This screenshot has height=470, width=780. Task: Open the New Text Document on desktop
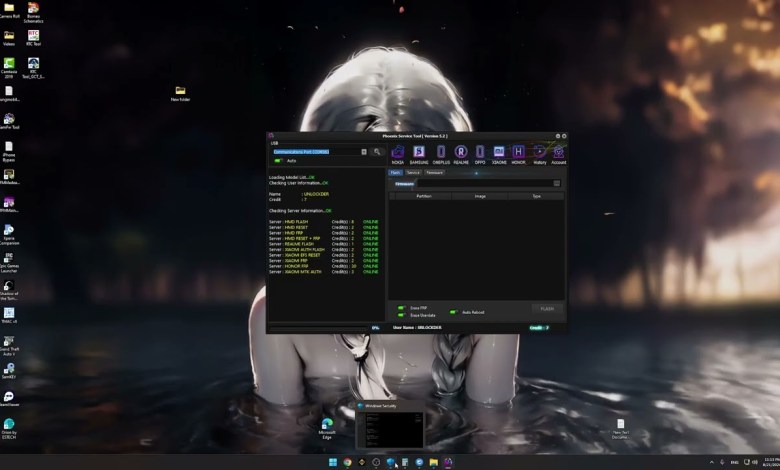point(620,428)
